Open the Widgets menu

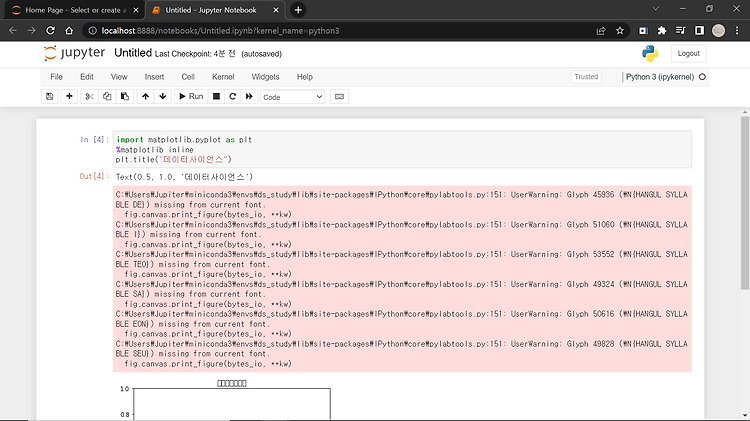click(x=265, y=77)
